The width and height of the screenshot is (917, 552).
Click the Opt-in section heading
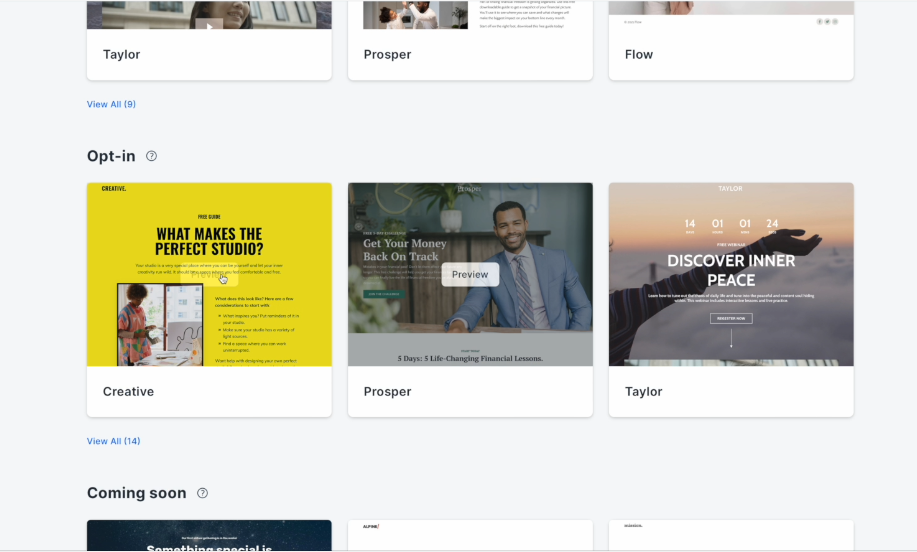click(111, 156)
